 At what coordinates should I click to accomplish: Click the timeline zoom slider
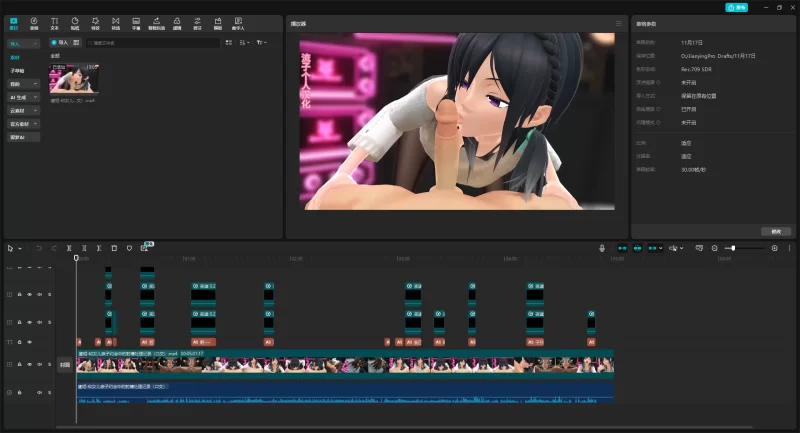pos(734,247)
